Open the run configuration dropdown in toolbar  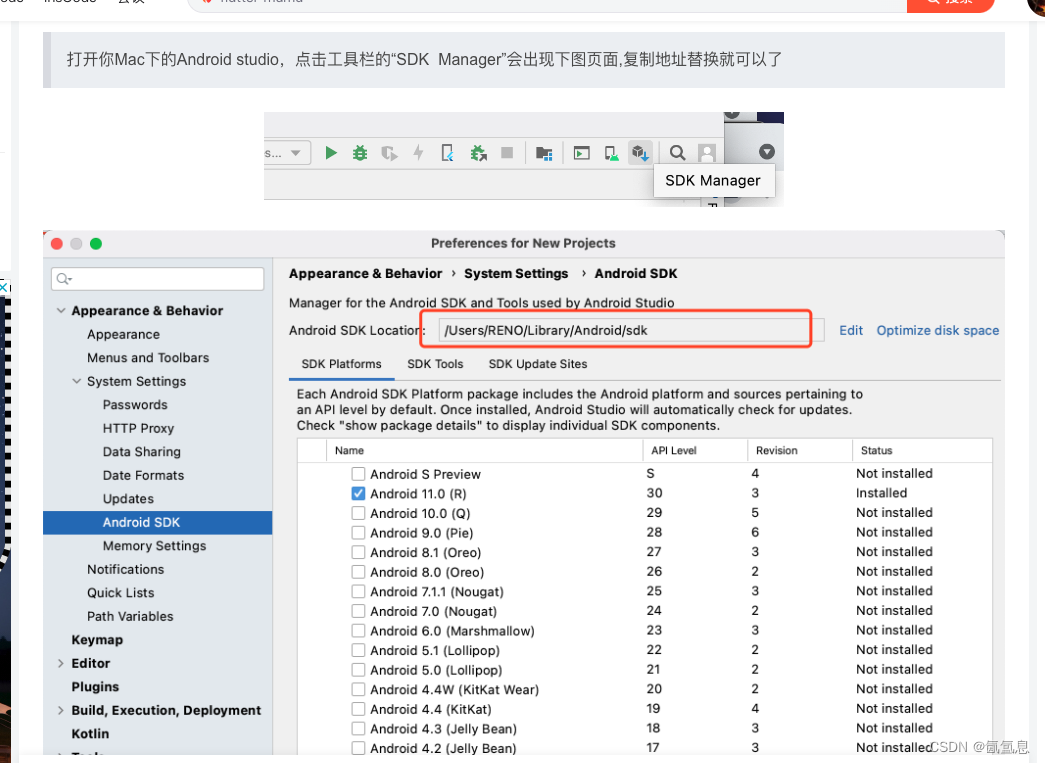pos(287,153)
